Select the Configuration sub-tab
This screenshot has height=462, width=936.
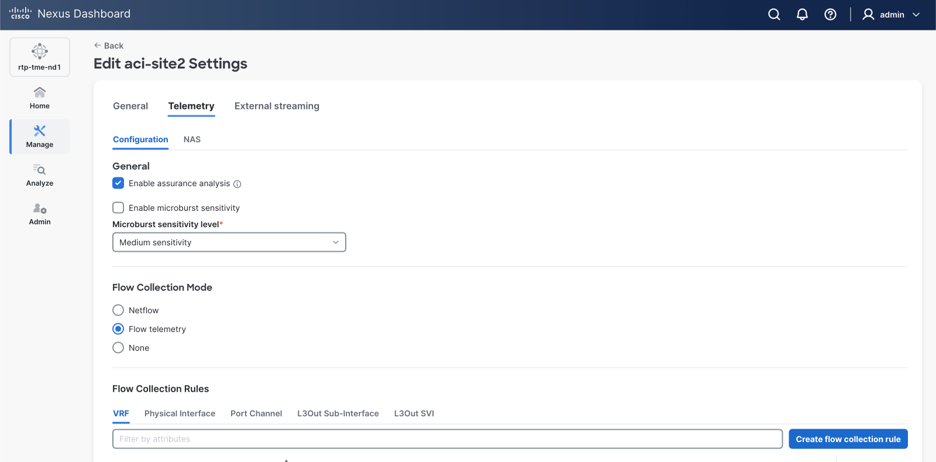[140, 139]
